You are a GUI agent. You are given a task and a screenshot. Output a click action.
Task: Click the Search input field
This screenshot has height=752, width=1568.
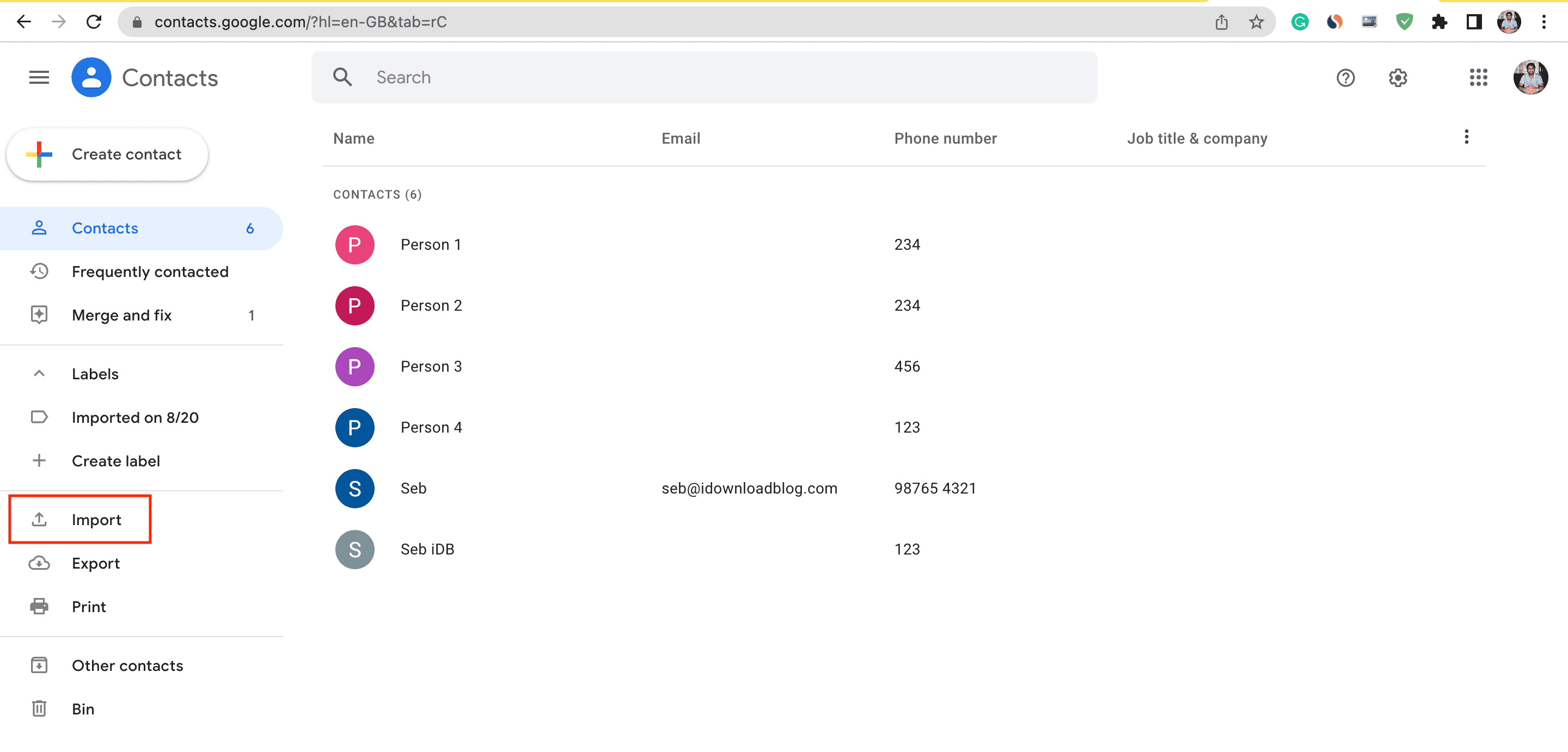[x=705, y=77]
